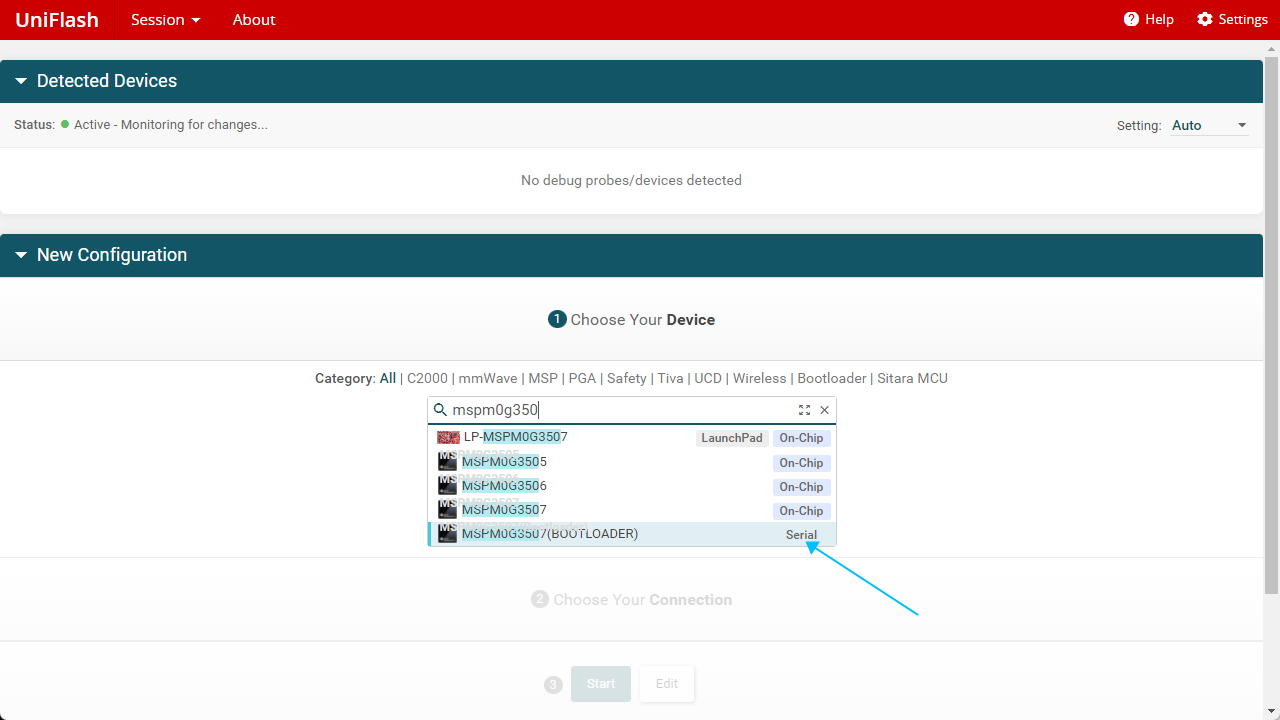Viewport: 1280px width, 720px height.
Task: Click the 'No debug probes/devices detected' message
Action: point(631,181)
